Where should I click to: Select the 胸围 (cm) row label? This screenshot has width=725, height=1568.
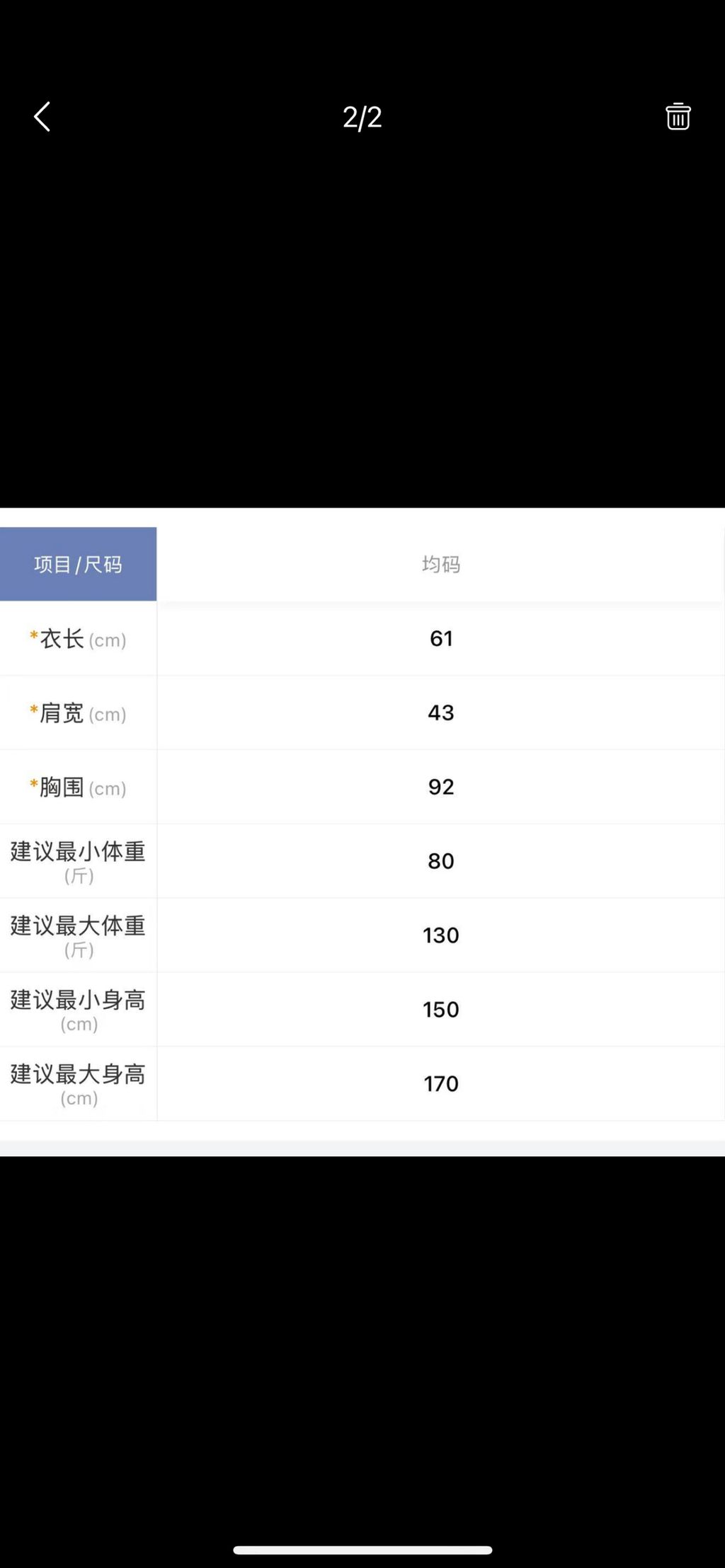78,788
